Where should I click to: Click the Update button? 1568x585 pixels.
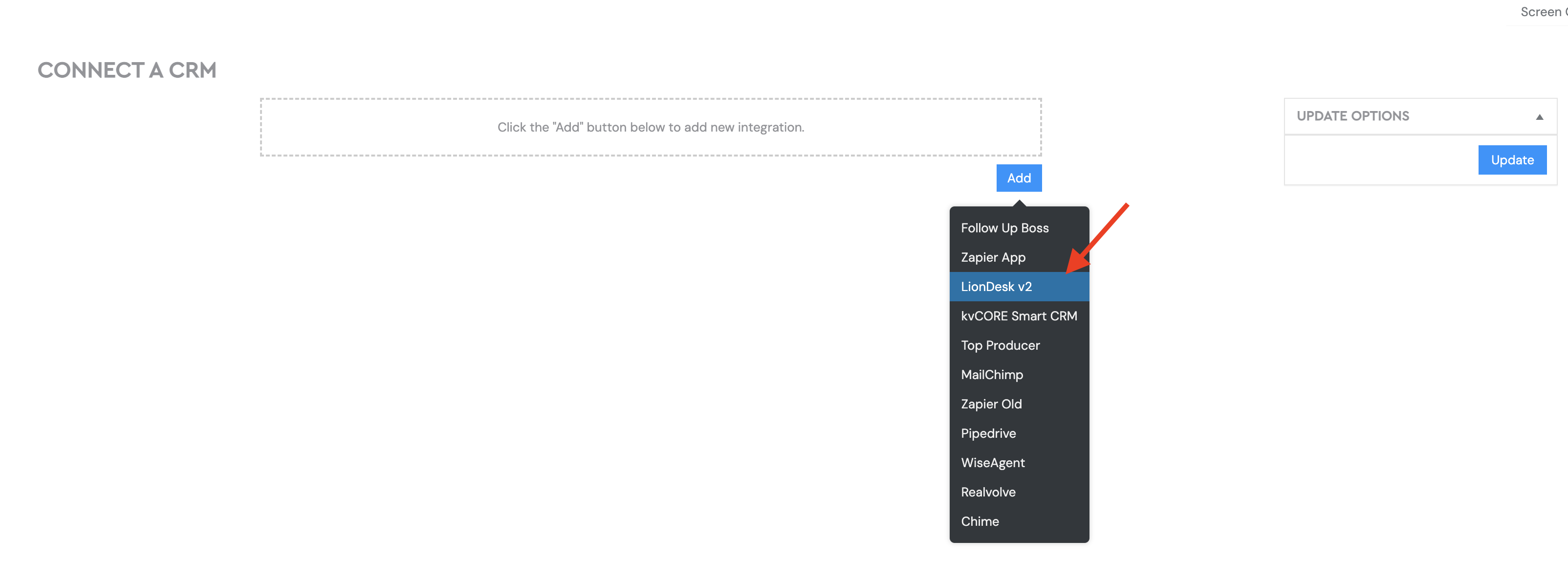point(1512,159)
